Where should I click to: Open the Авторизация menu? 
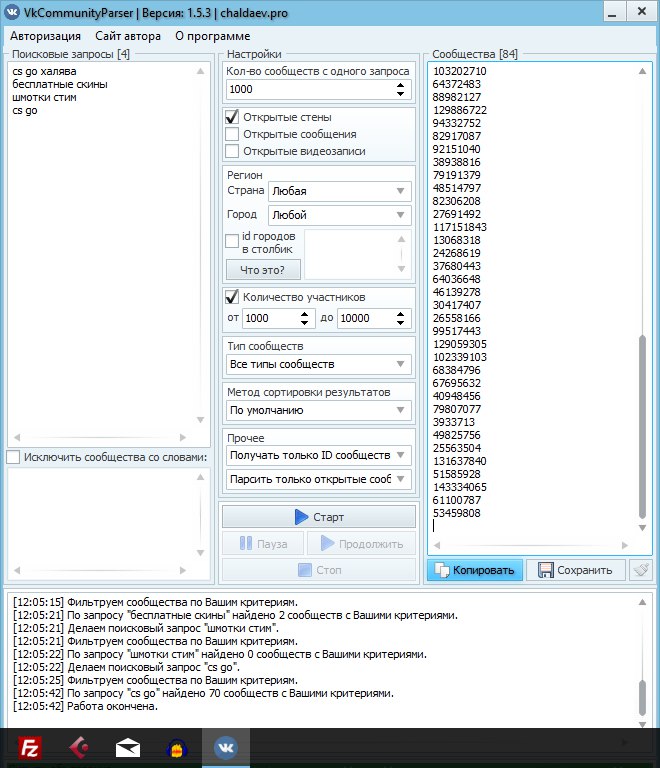point(45,35)
